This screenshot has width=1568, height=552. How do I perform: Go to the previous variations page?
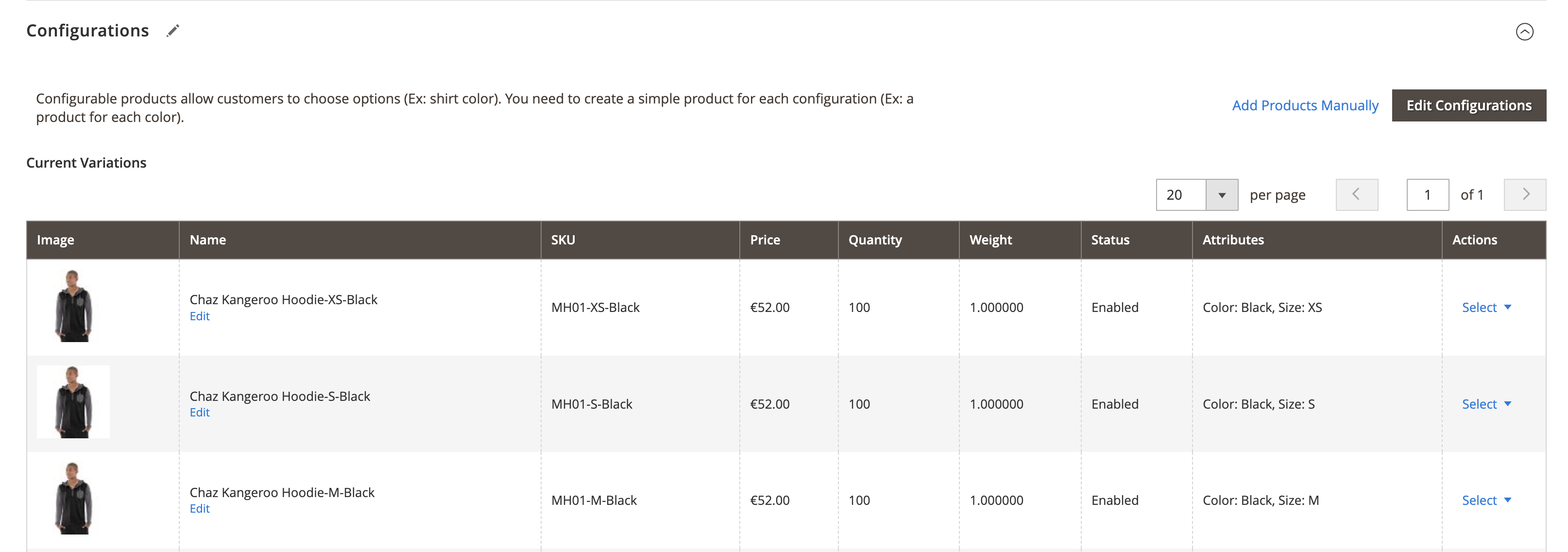click(1356, 195)
